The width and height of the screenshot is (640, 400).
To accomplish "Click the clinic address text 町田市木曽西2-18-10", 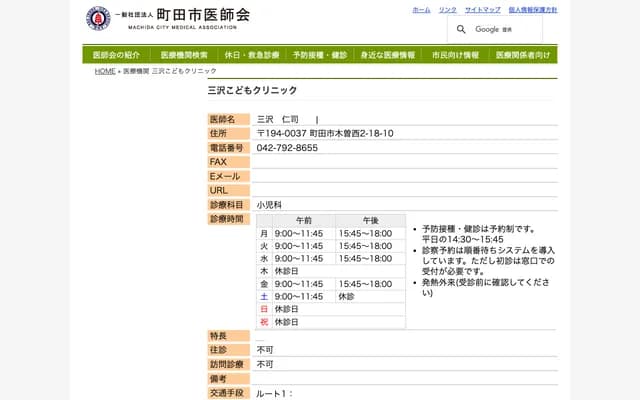I will 350,133.
